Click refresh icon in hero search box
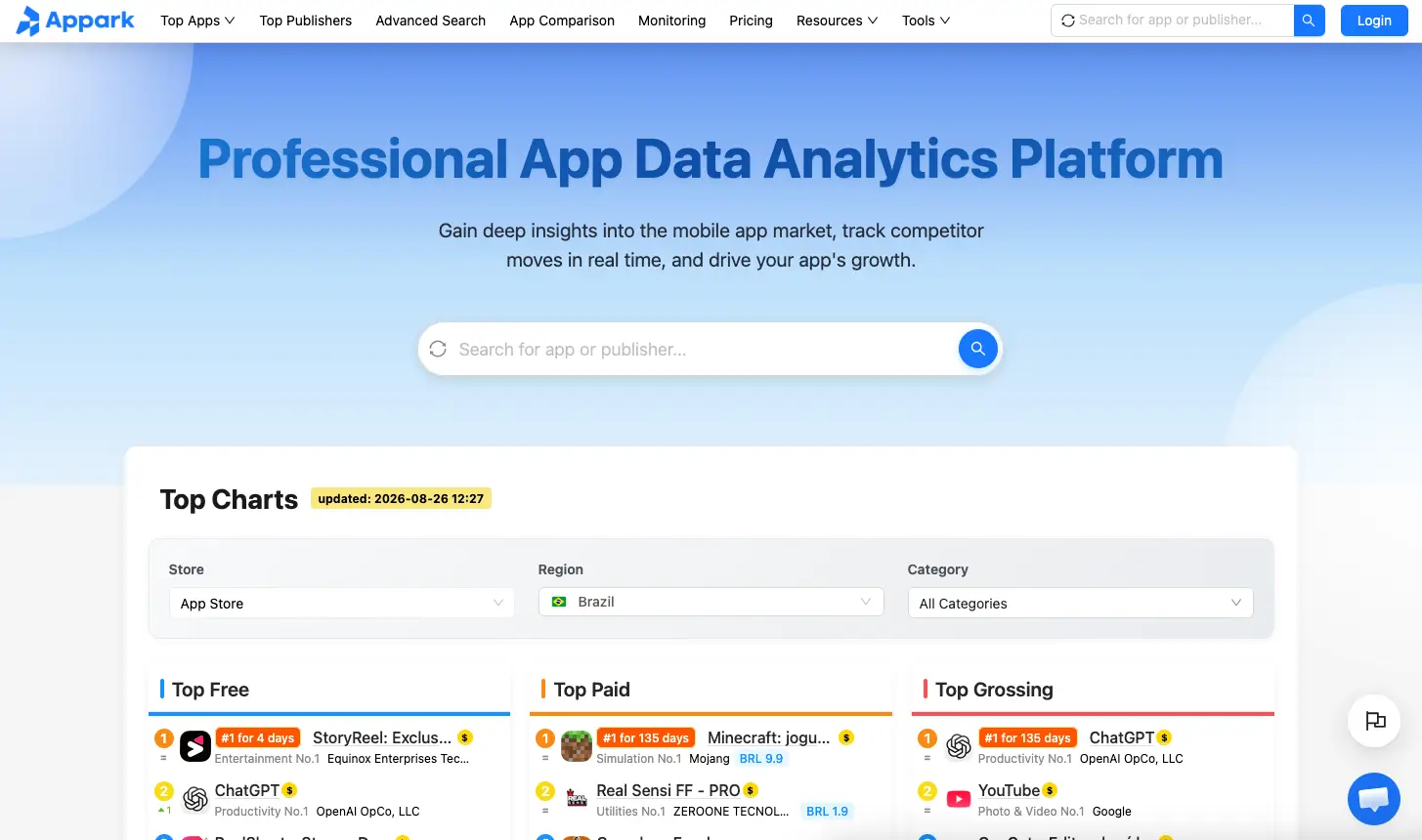 438,349
